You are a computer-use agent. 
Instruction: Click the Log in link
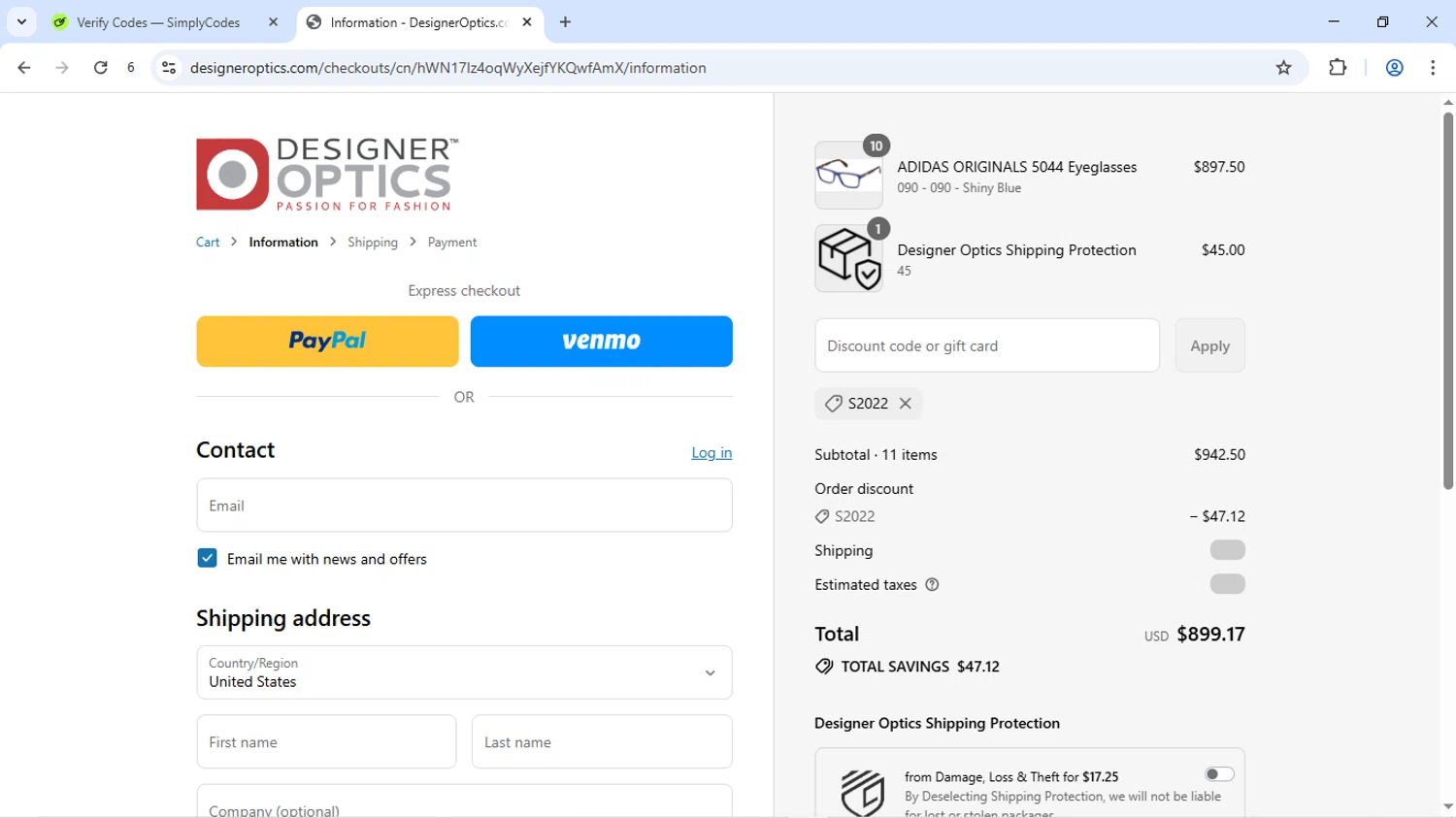[711, 452]
